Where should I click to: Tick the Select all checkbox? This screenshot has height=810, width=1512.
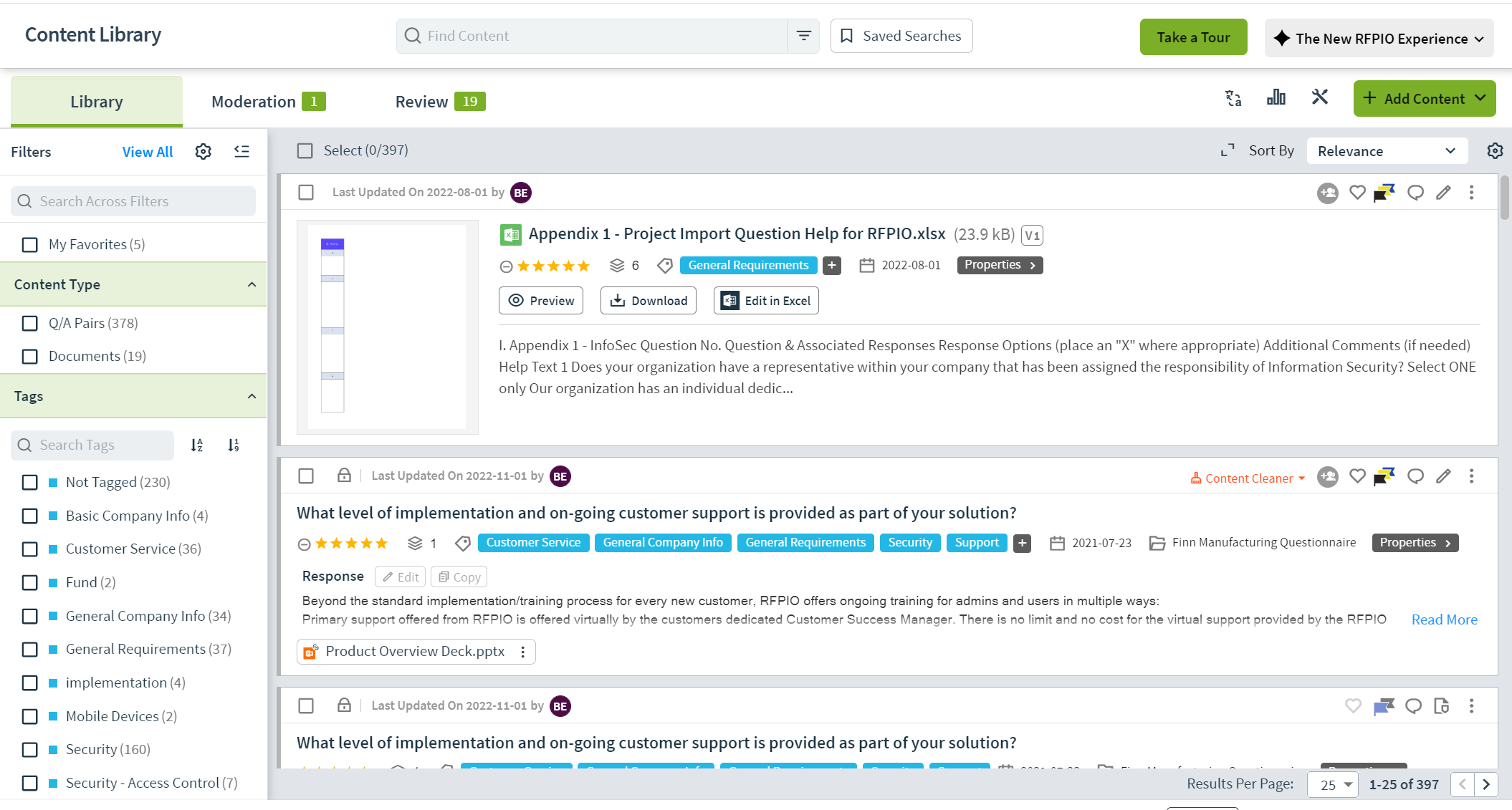(x=305, y=151)
